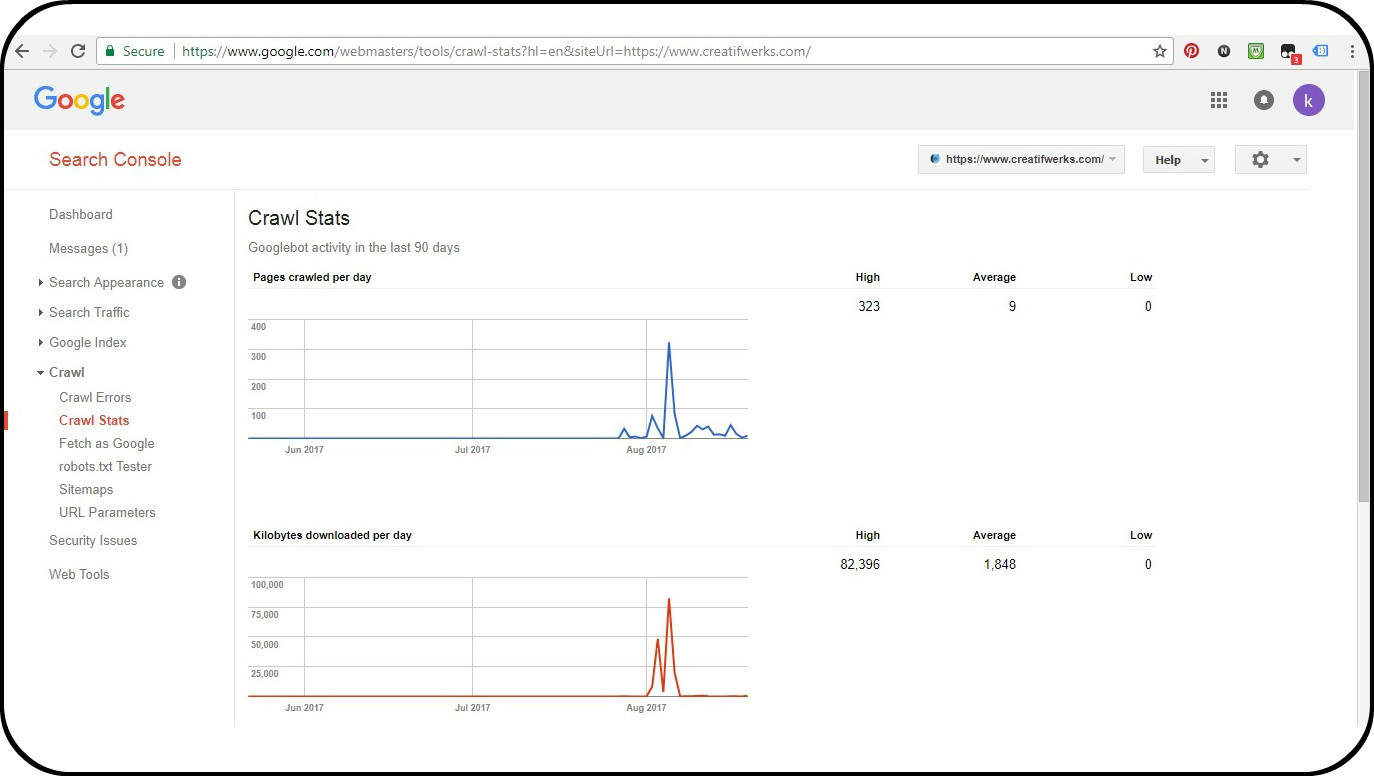Open the creatifwerks.com site selector dropdown
This screenshot has width=1374, height=776.
click(x=1021, y=160)
